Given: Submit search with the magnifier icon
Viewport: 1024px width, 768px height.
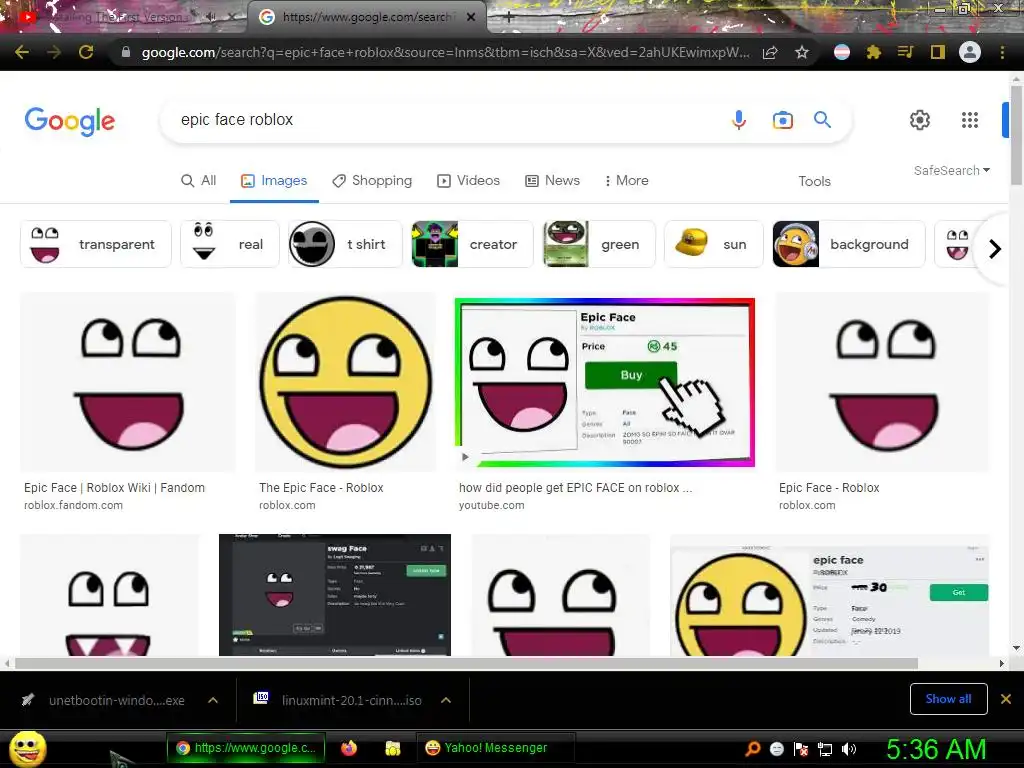Looking at the screenshot, I should pos(822,120).
